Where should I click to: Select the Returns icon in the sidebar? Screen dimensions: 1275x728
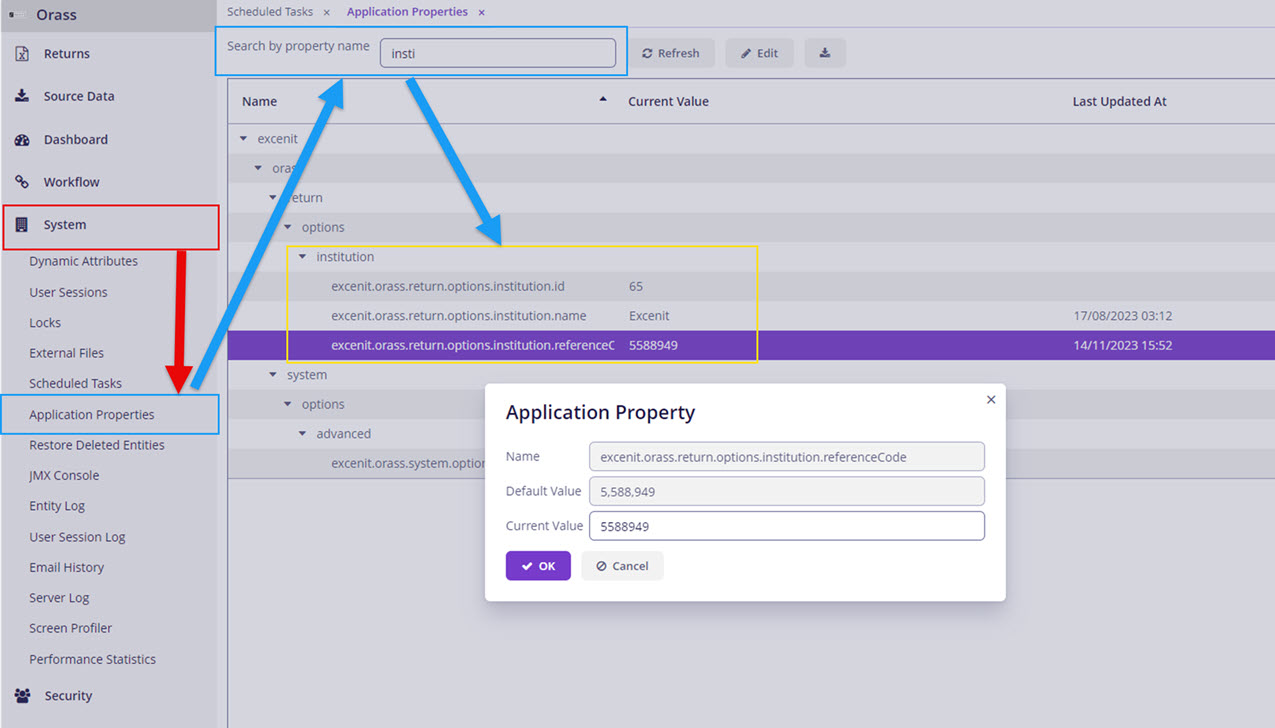pos(22,53)
